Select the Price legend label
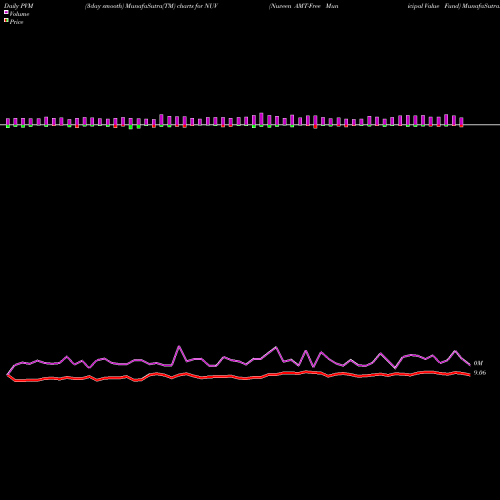500x500 pixels. tap(16, 22)
